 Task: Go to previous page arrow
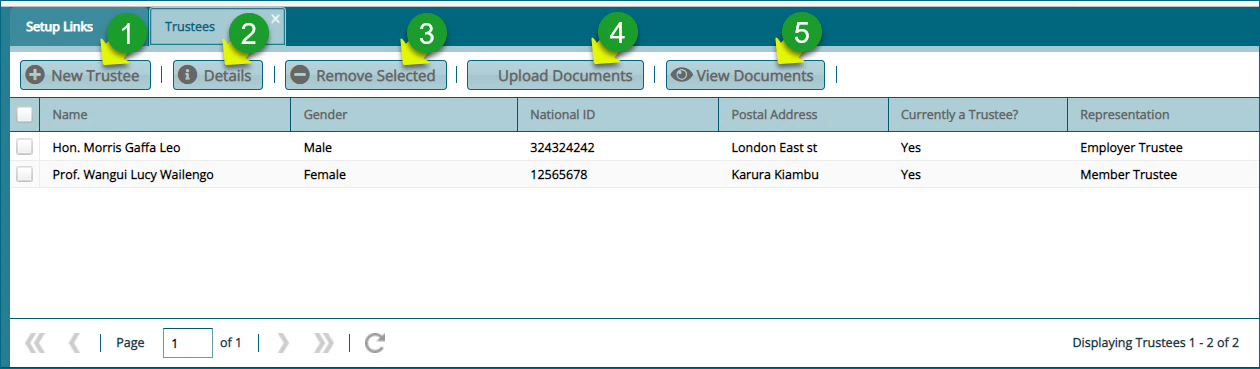[x=74, y=343]
